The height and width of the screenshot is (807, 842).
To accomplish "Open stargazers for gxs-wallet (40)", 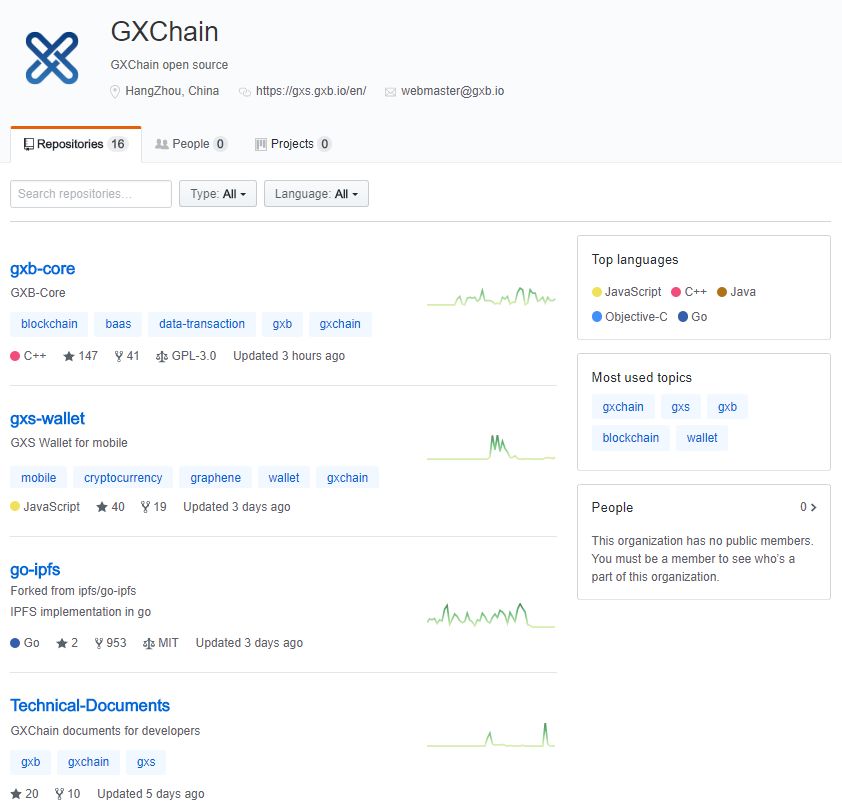I will (110, 507).
